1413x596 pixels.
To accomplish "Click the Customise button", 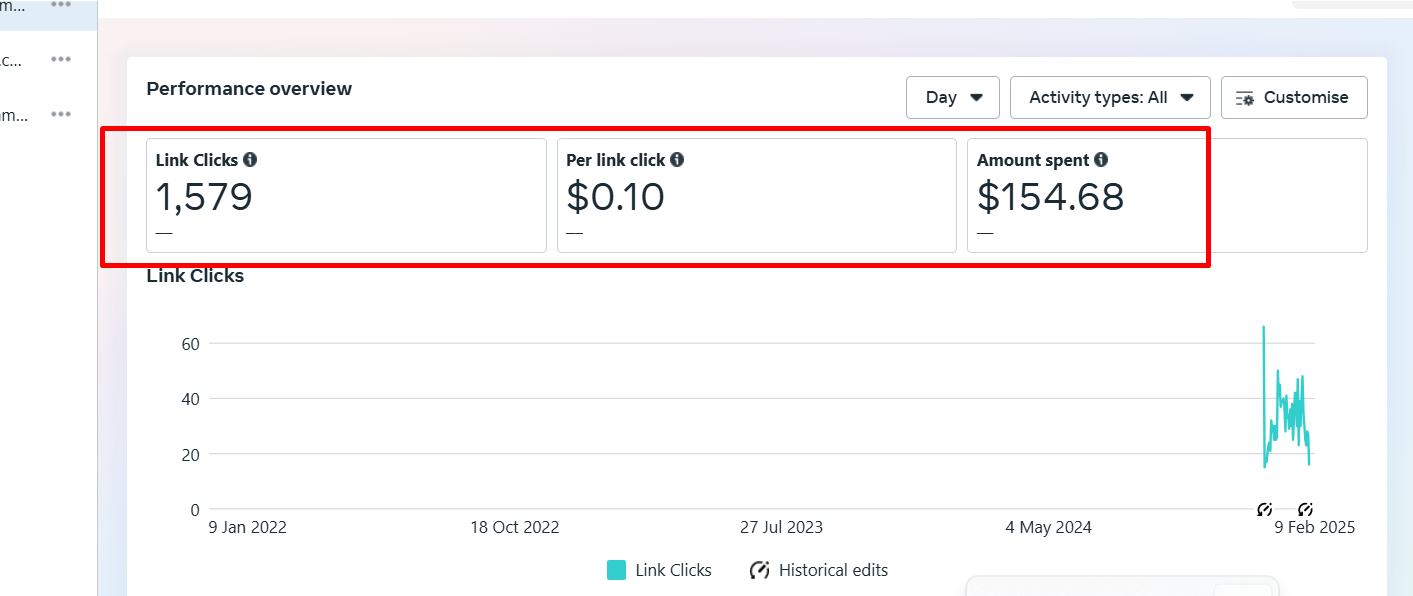I will pos(1294,98).
